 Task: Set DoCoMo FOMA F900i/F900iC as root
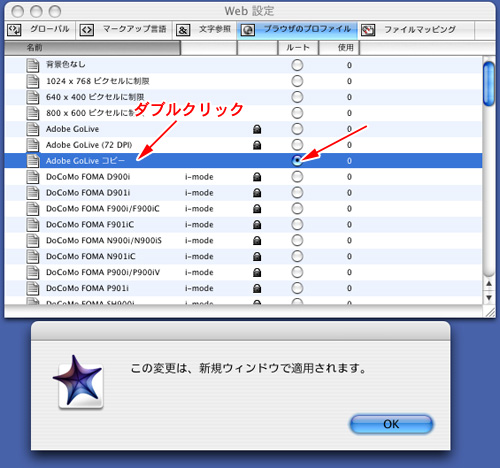[297, 209]
